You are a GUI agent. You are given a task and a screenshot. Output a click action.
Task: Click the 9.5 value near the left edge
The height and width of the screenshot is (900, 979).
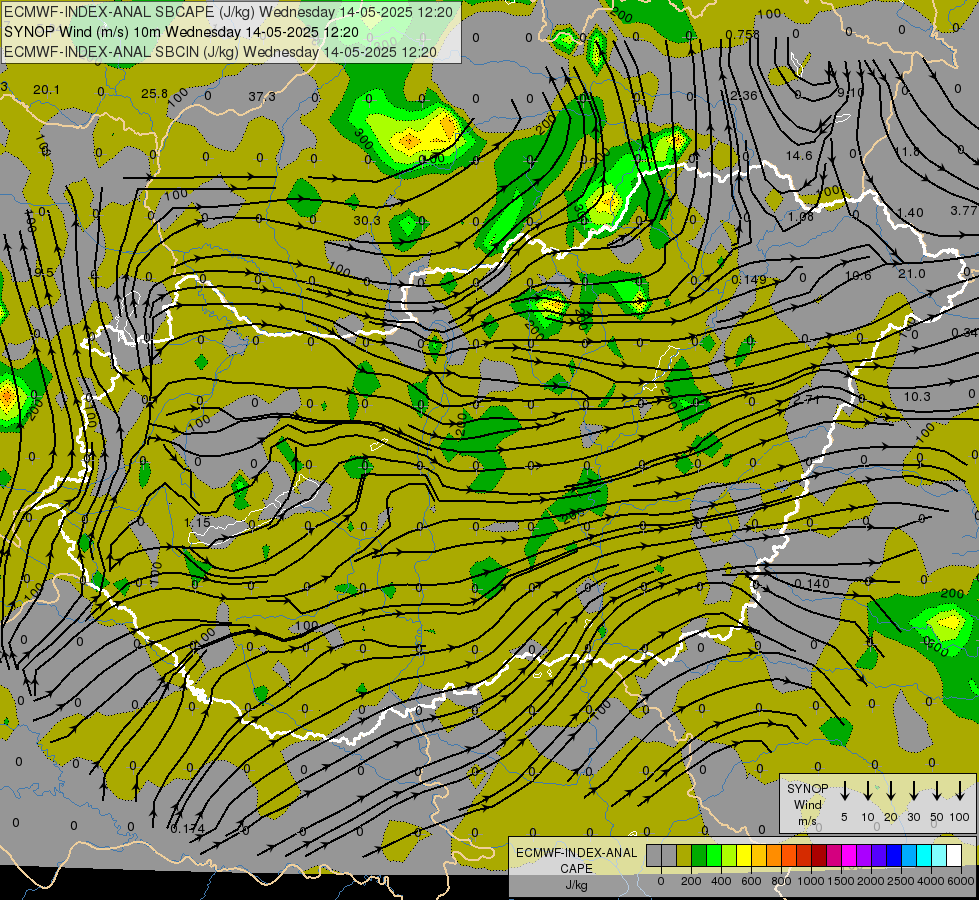(44, 272)
